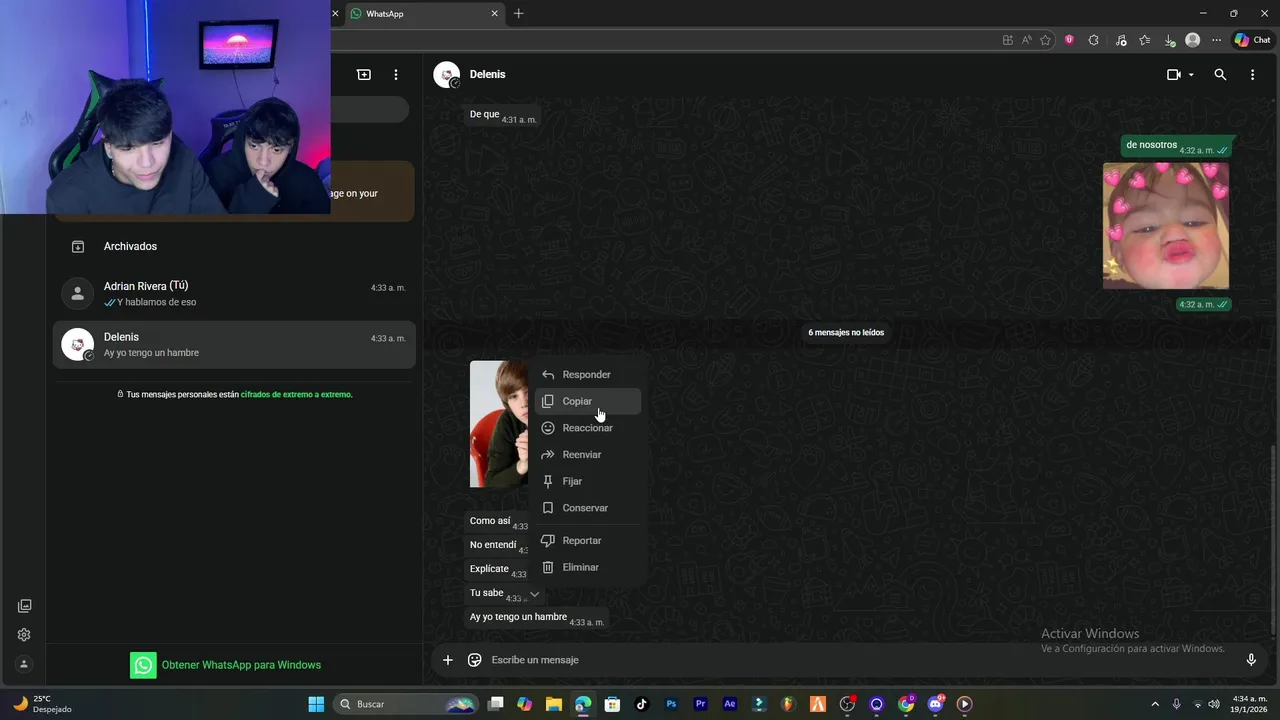The height and width of the screenshot is (720, 1280).
Task: Open WhatsApp settings gear
Action: [24, 635]
